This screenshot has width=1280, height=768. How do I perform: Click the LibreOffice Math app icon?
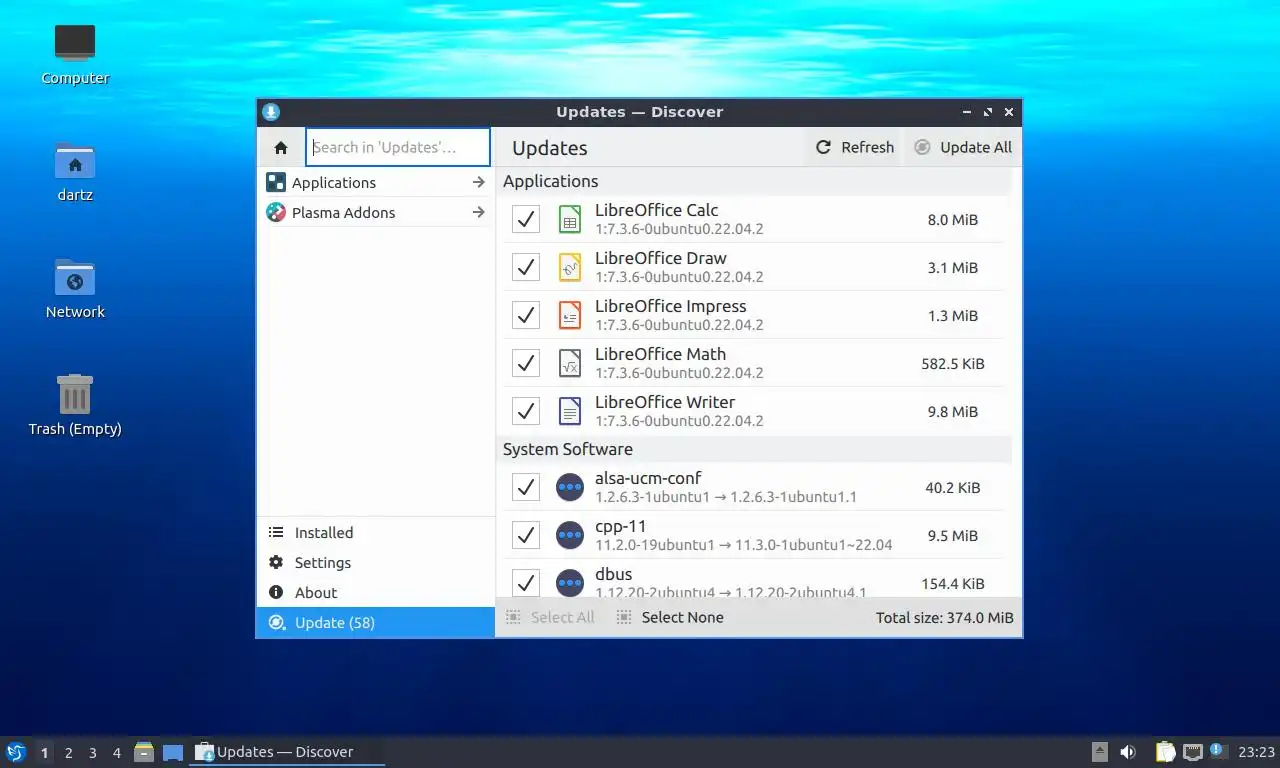[x=570, y=363]
